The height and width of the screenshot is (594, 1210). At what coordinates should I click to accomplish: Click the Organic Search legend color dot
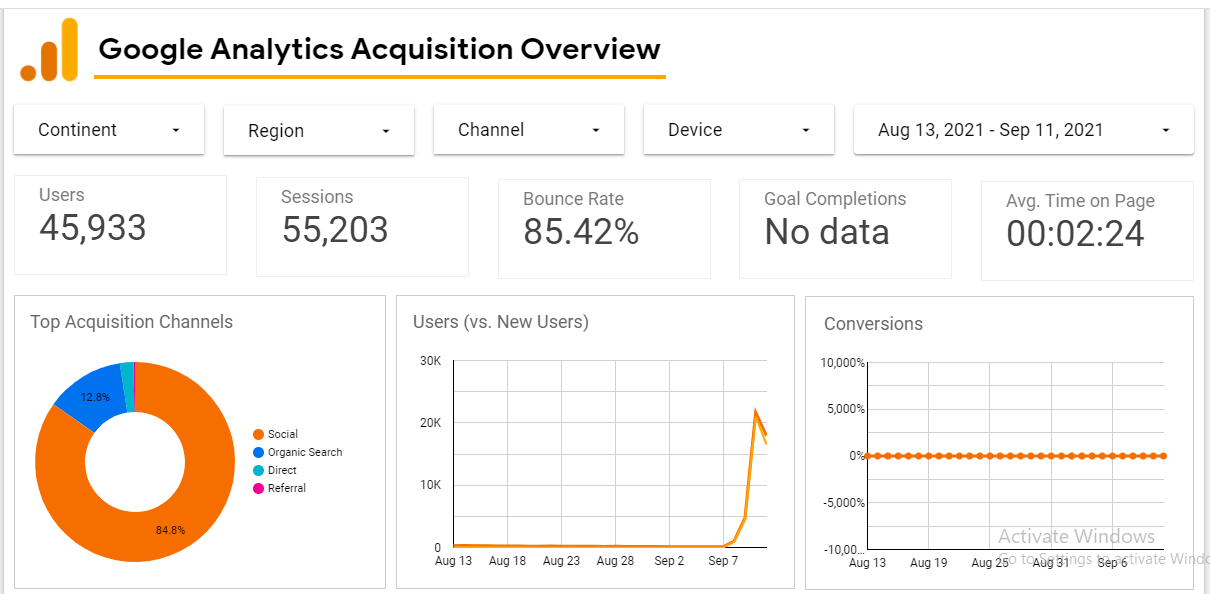(259, 452)
